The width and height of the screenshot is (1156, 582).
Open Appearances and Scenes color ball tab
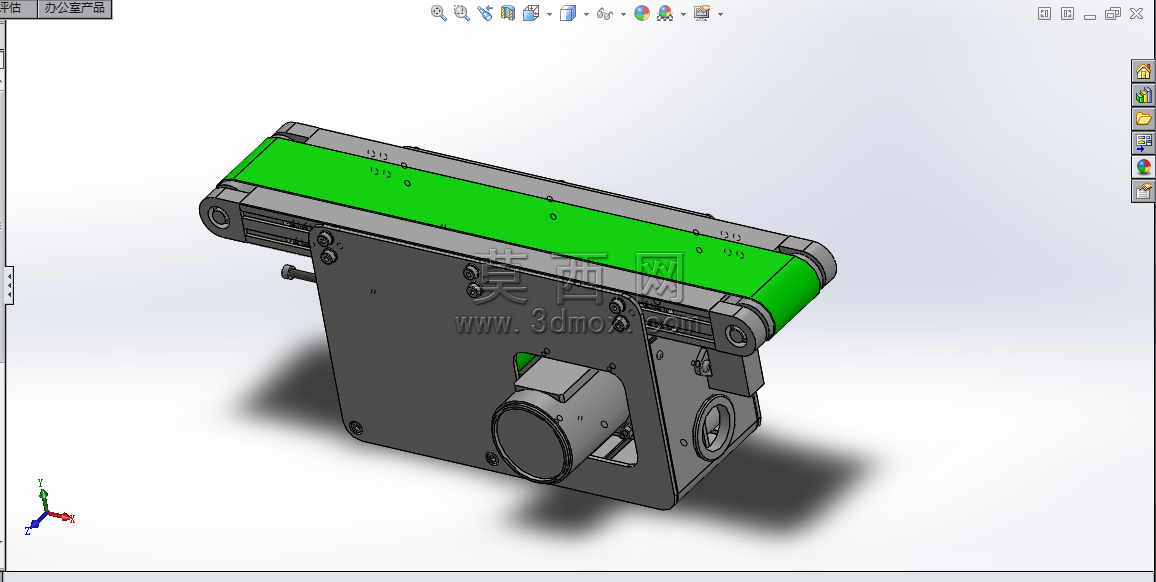coord(1143,167)
